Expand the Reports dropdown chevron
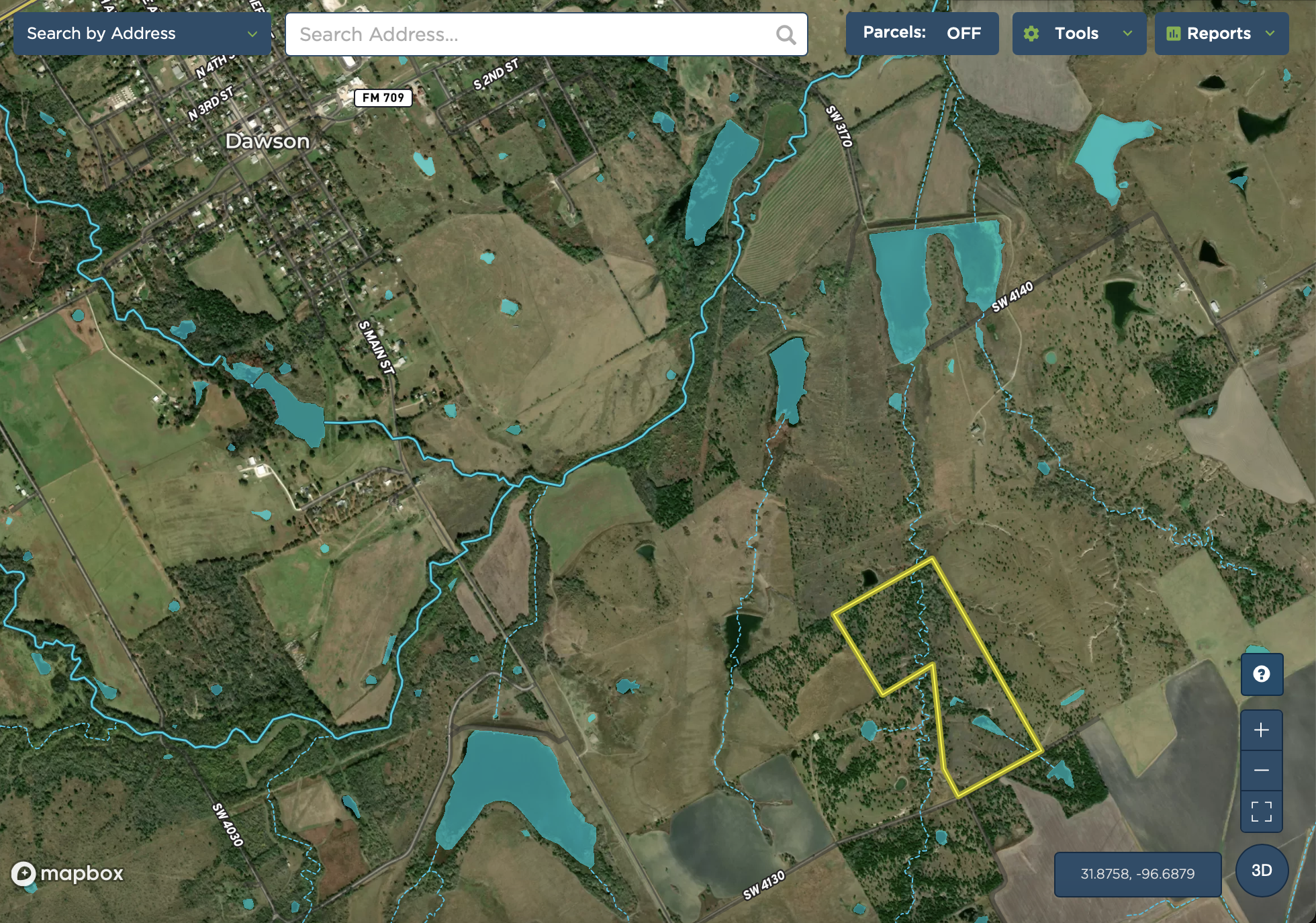The height and width of the screenshot is (923, 1316). [x=1270, y=34]
